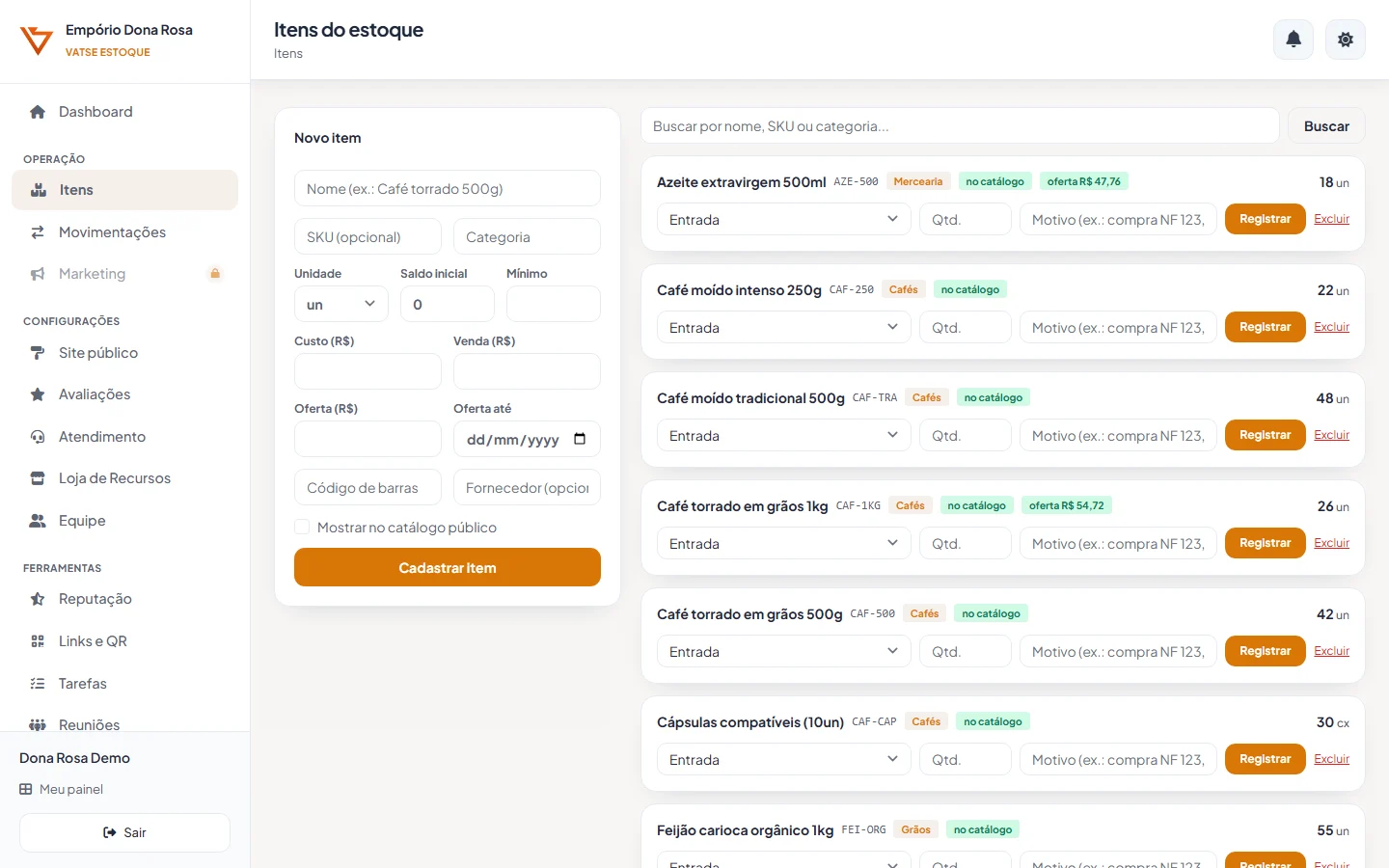The image size is (1389, 868).
Task: Open Entrada dropdown for Café torrado em grãos 500g
Action: tap(783, 651)
